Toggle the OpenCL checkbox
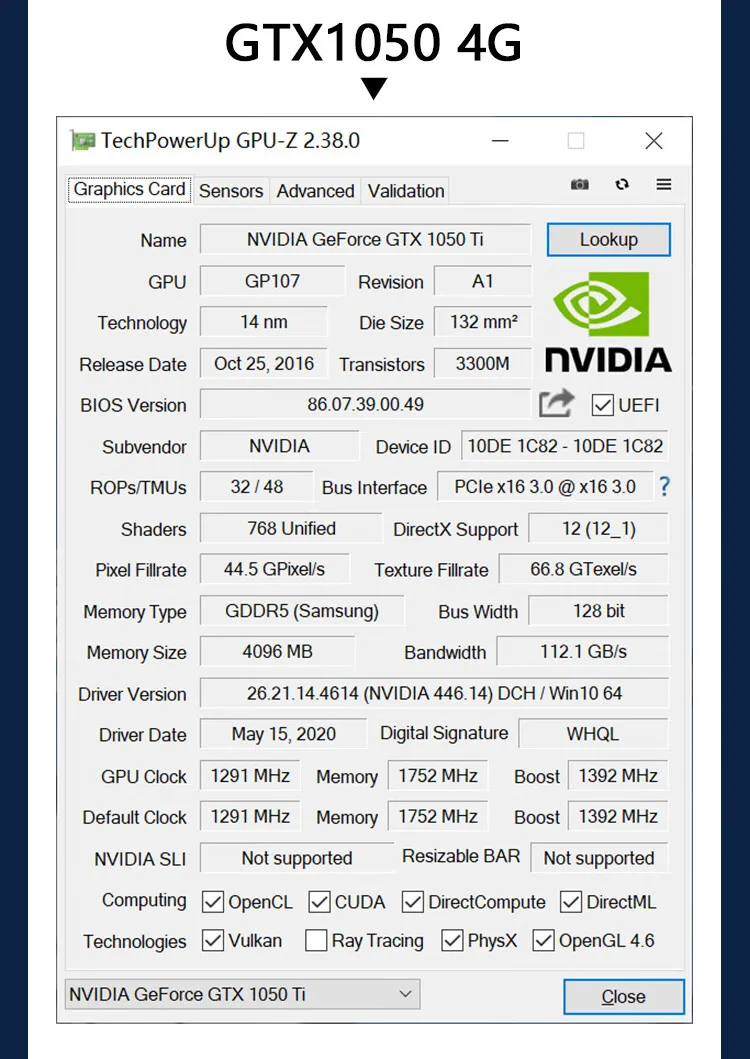750x1059 pixels. (x=213, y=902)
